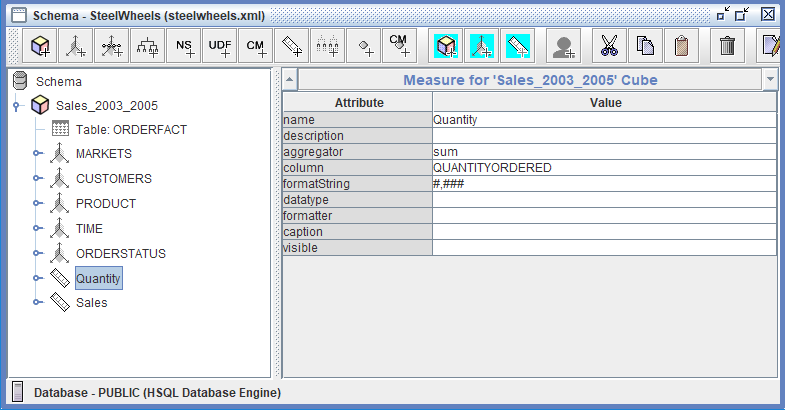Click the Add Measure ruler icon
Image resolution: width=785 pixels, height=410 pixels.
coord(292,46)
